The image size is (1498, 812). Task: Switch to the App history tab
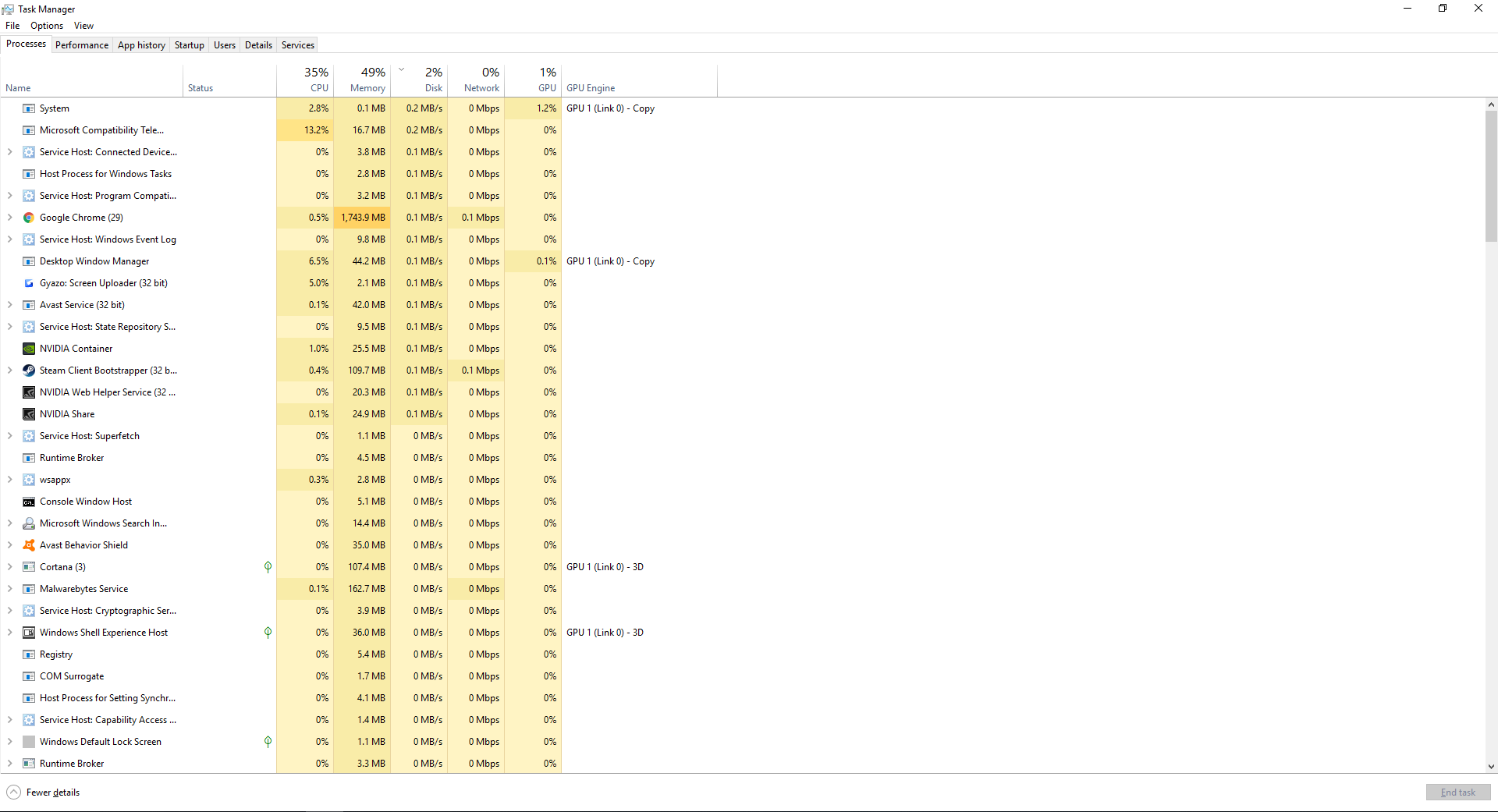click(141, 45)
